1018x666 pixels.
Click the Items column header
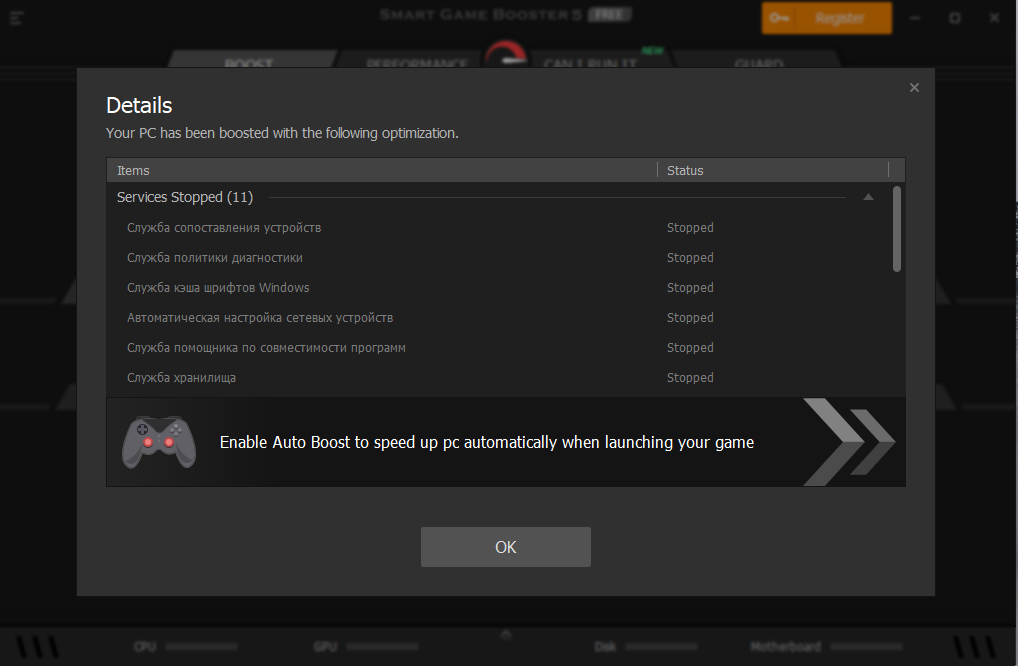pos(382,170)
